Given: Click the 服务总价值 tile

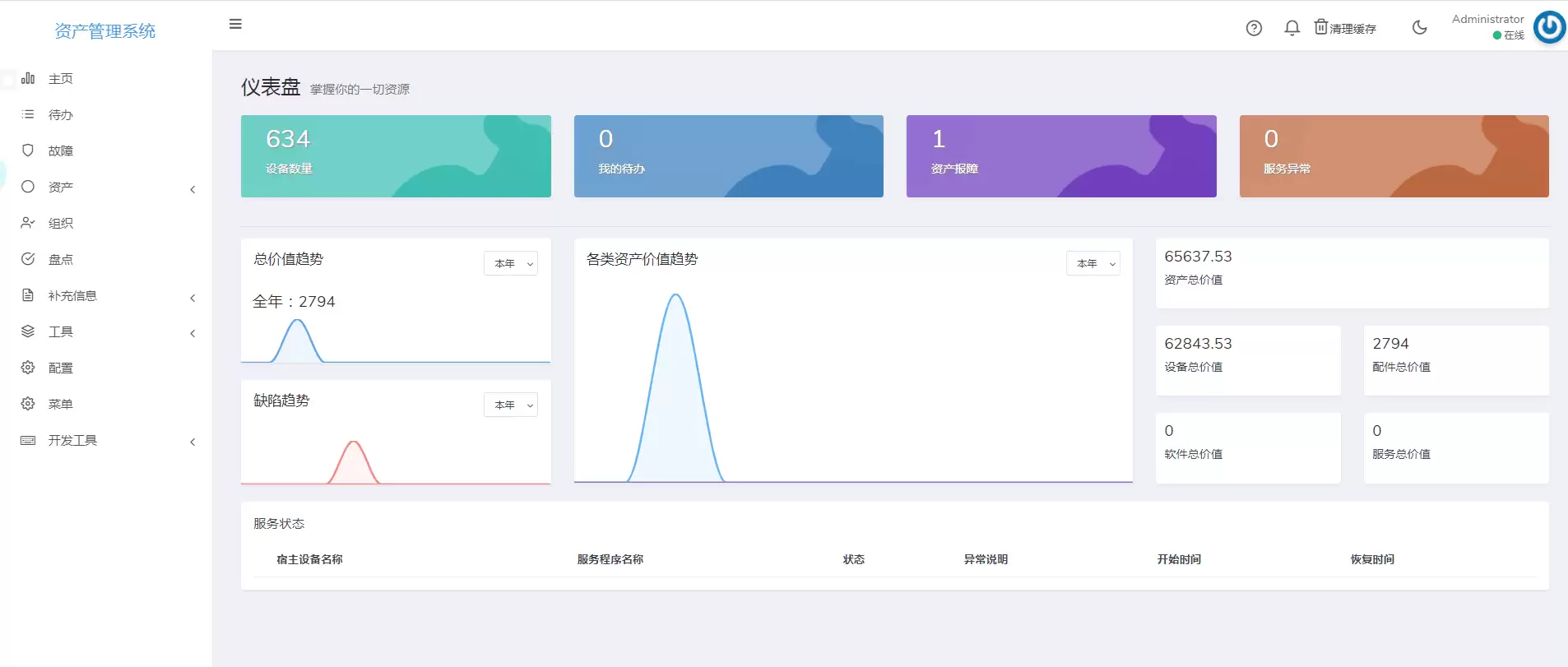Looking at the screenshot, I should (x=1456, y=448).
